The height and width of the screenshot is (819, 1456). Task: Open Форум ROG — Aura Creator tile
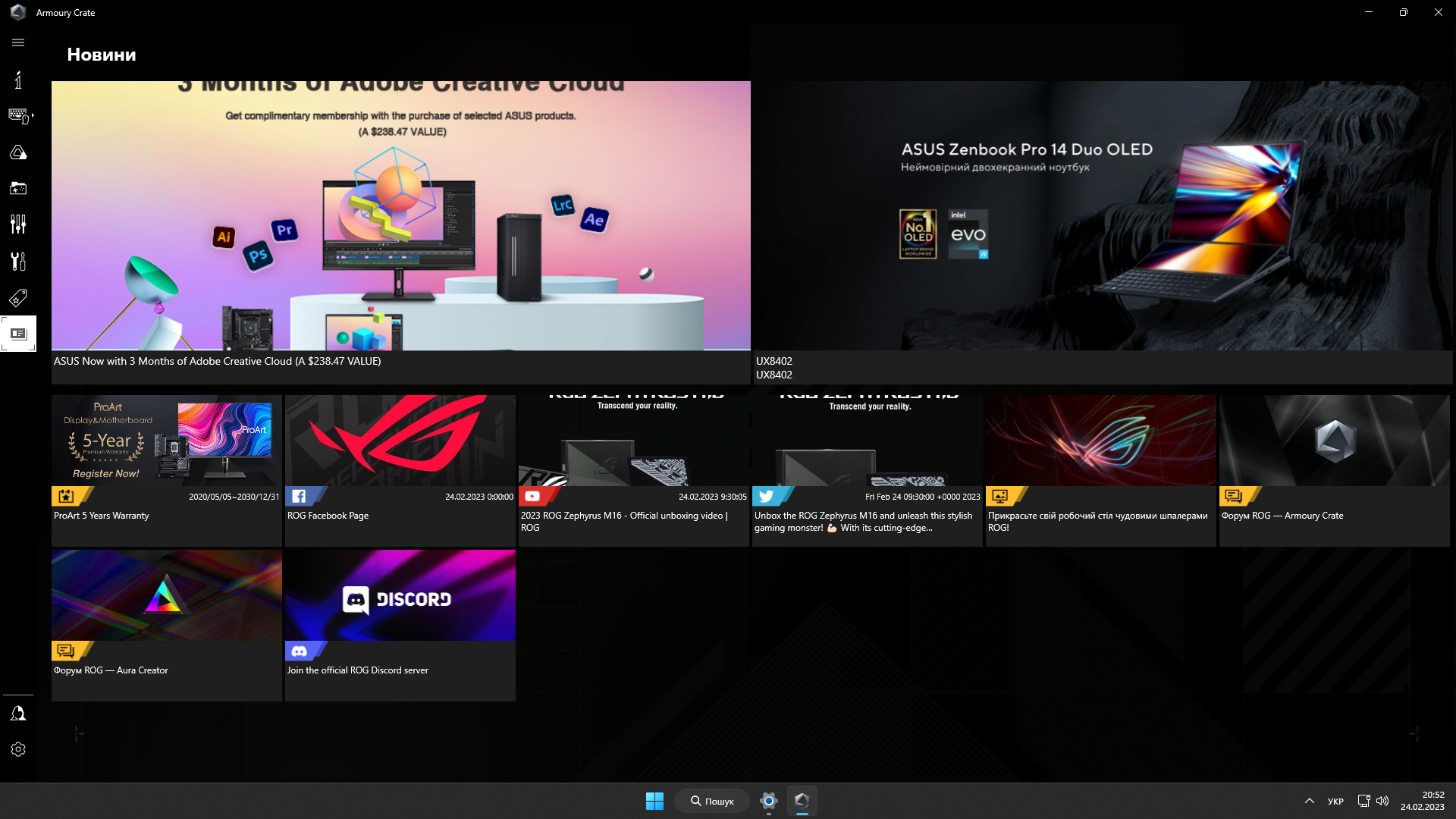click(166, 625)
